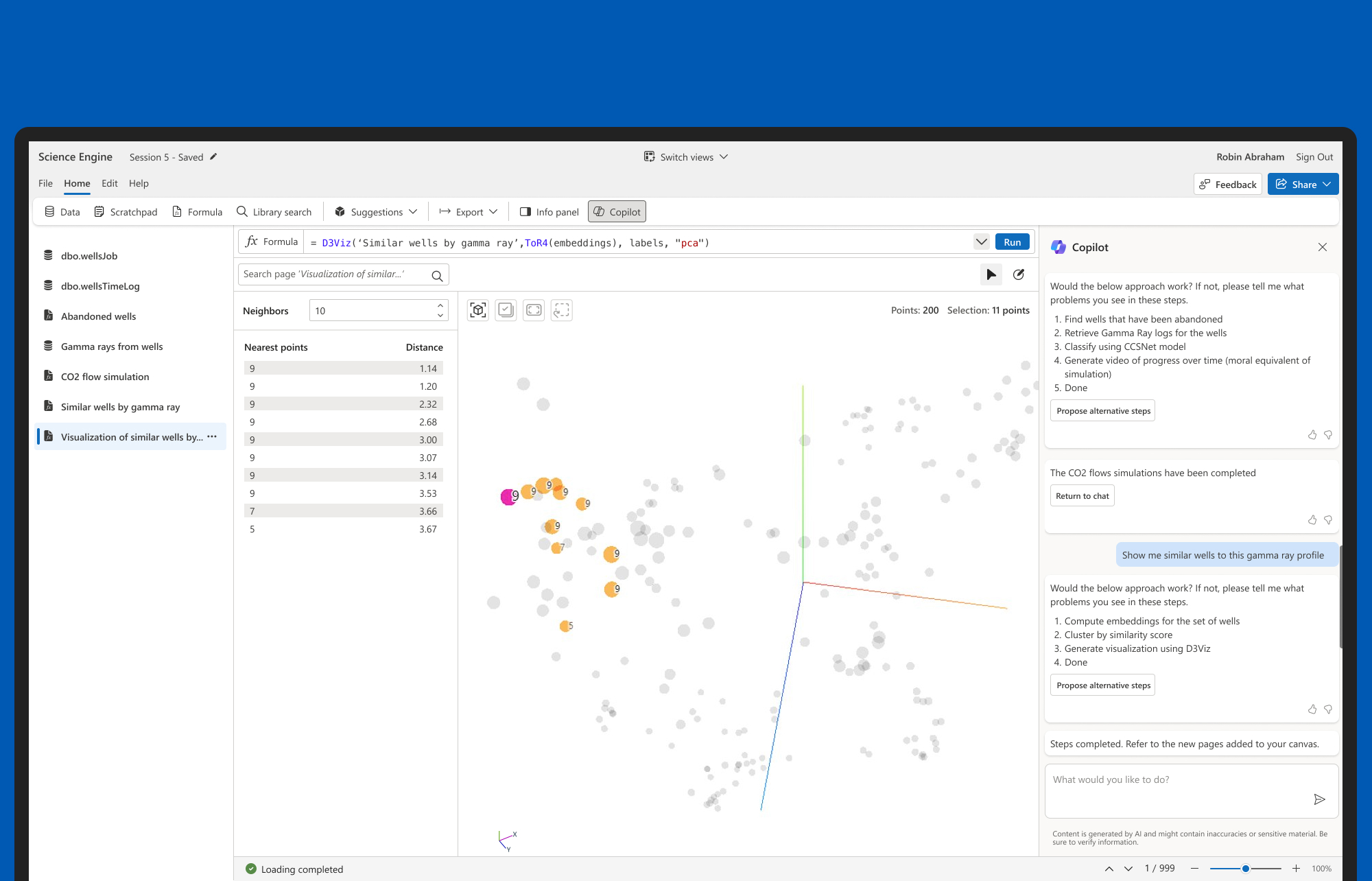Select the pointer arrow tool

click(x=991, y=274)
